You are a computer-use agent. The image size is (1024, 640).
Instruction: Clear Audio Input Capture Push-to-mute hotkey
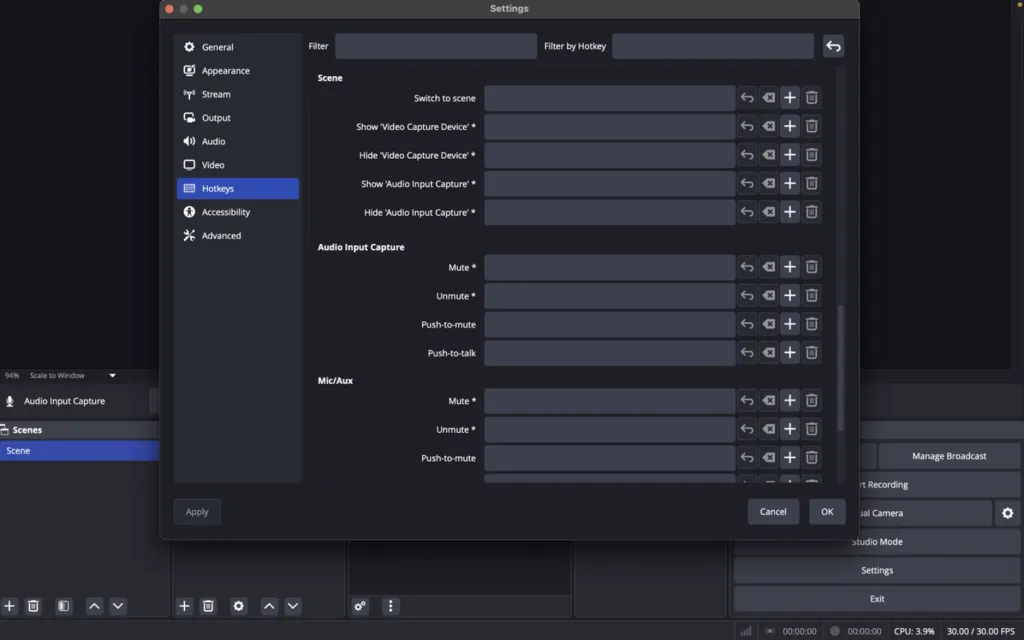click(x=769, y=325)
